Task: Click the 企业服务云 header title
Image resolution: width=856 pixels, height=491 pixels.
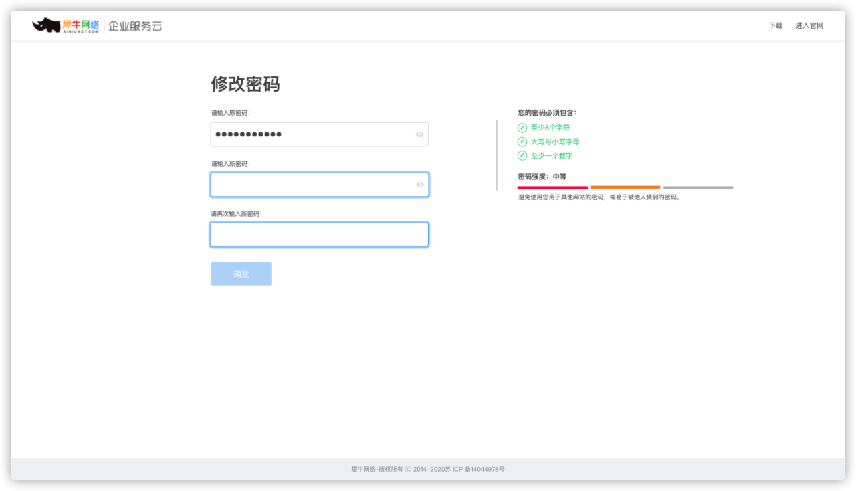Action: coord(135,26)
